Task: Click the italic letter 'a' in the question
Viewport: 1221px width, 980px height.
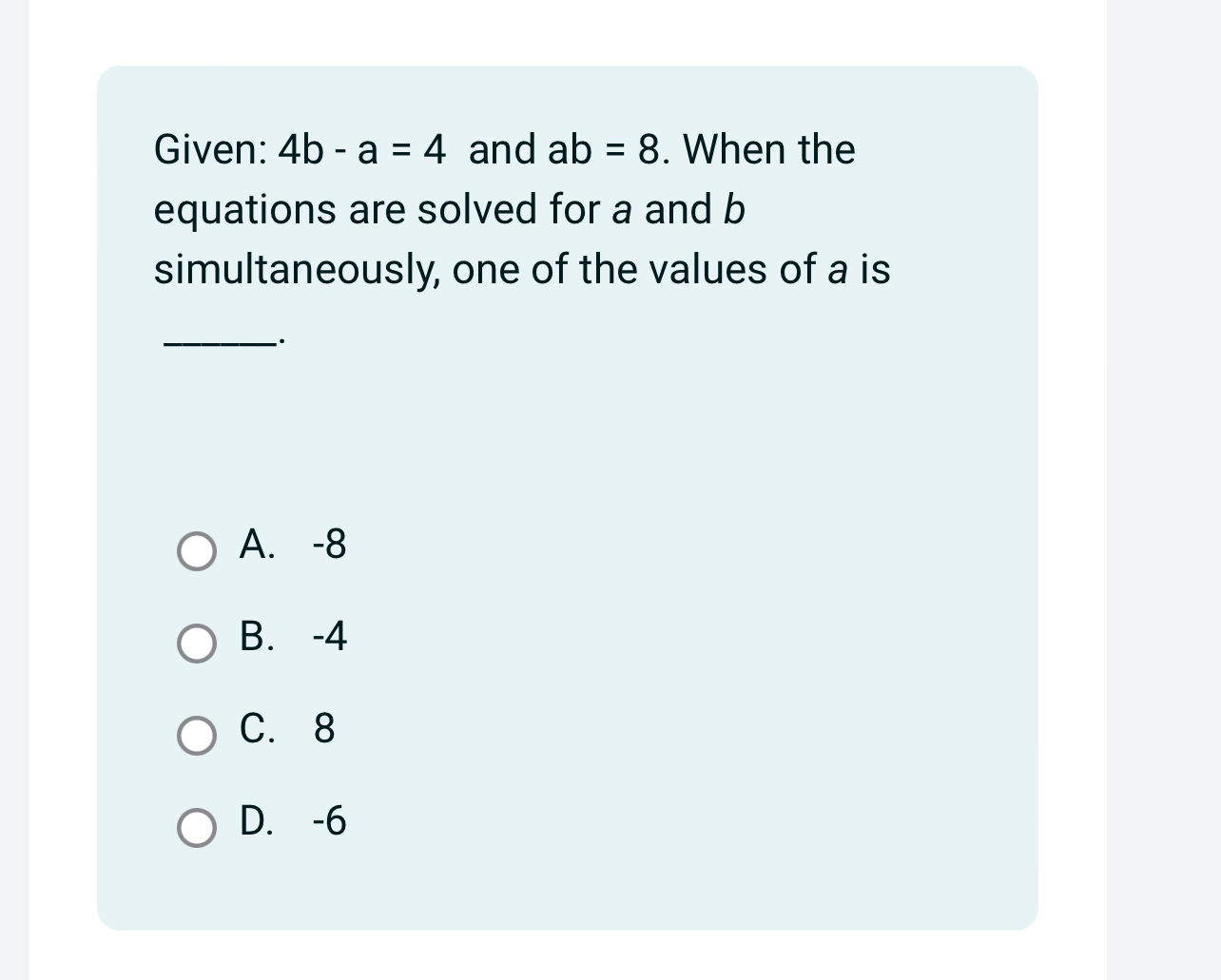Action: (622, 210)
